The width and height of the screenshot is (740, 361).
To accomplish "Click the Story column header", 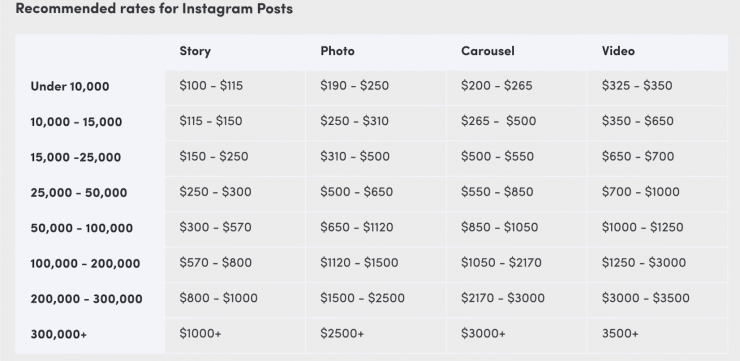I will tap(195, 51).
